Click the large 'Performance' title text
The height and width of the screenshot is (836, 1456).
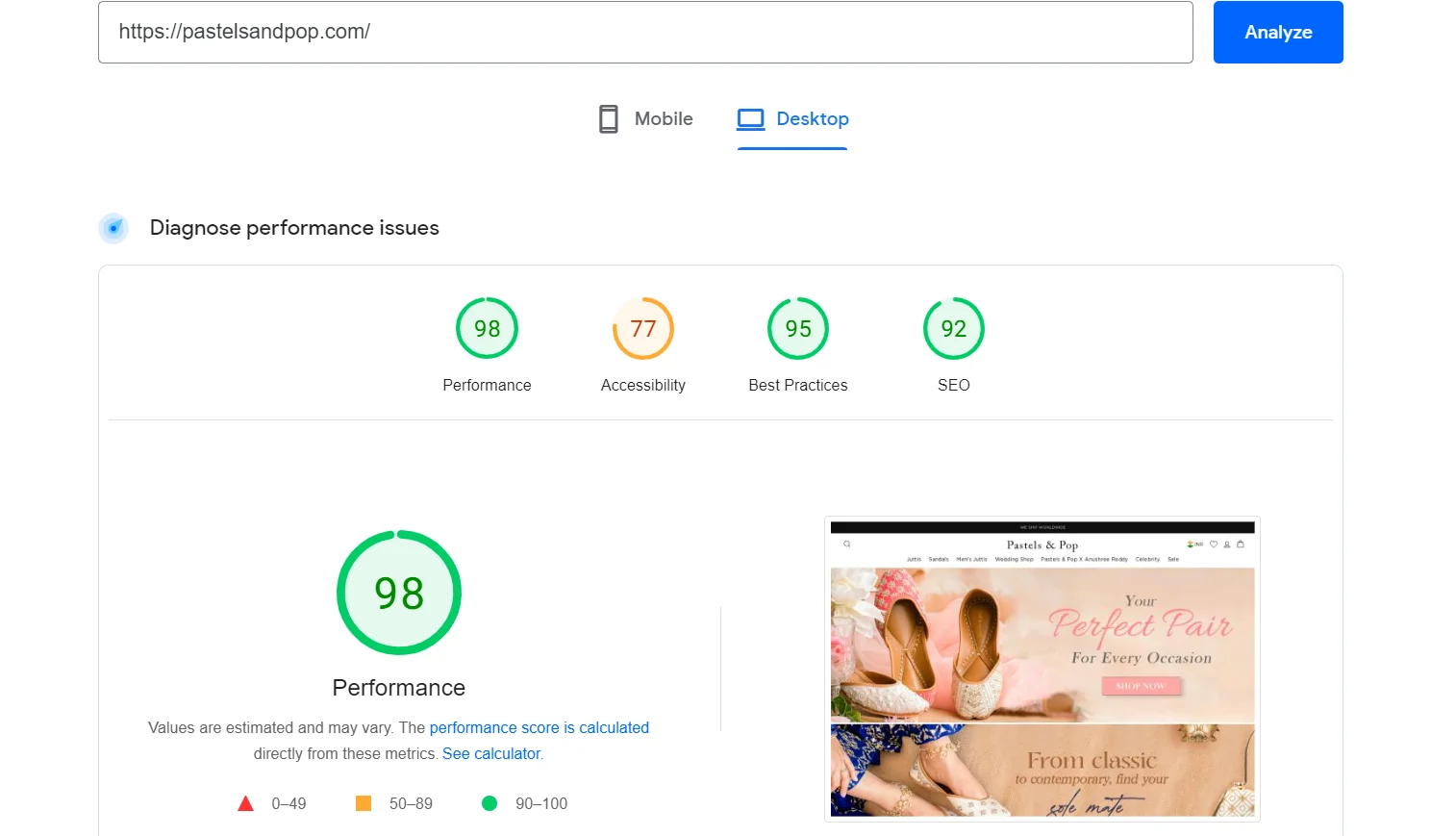coord(399,688)
